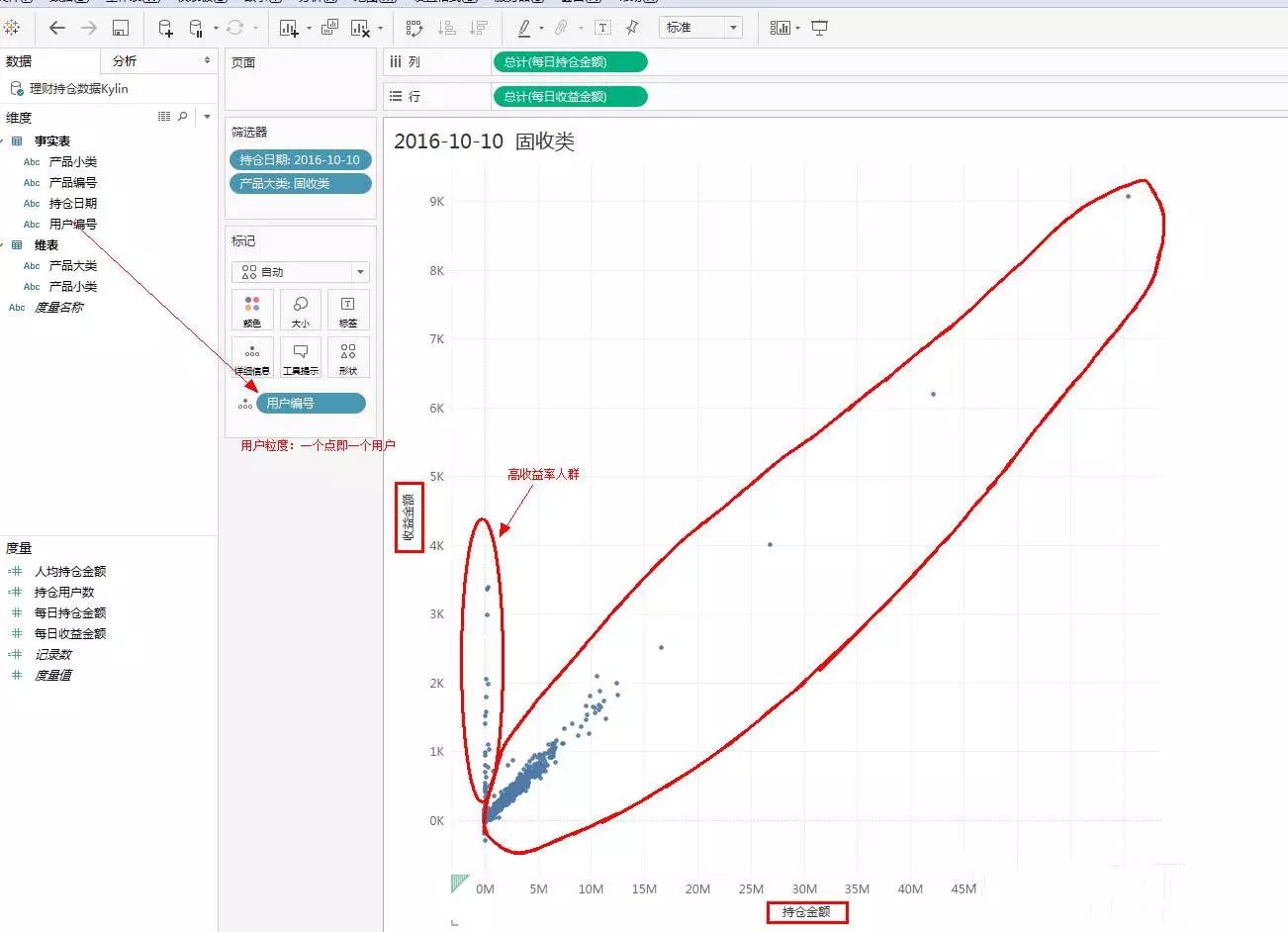The image size is (1288, 932).
Task: Click the redo forward arrow
Action: 89,28
